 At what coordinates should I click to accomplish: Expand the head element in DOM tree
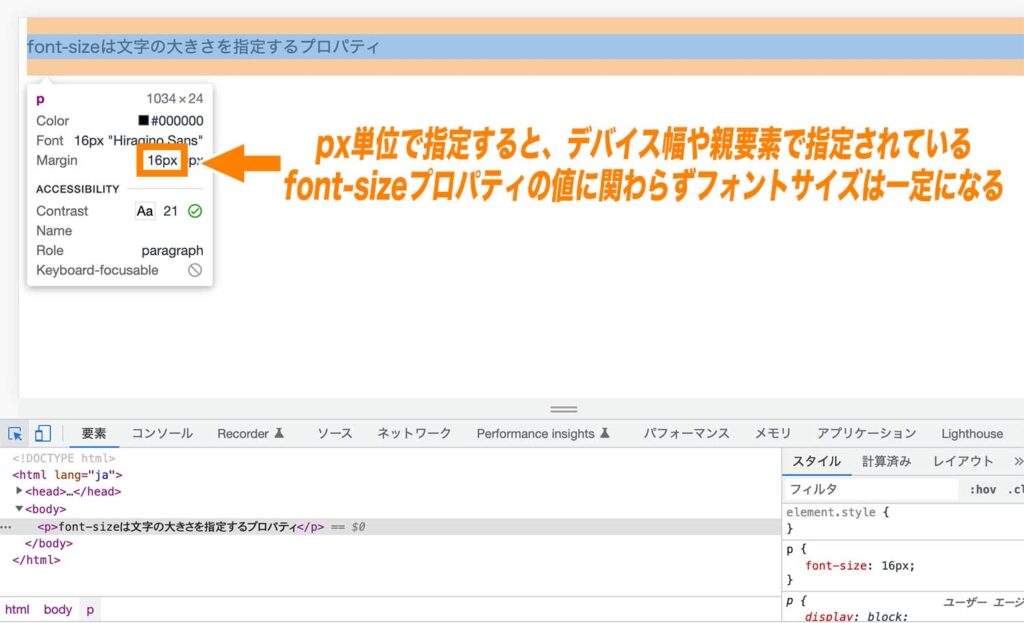click(20, 491)
